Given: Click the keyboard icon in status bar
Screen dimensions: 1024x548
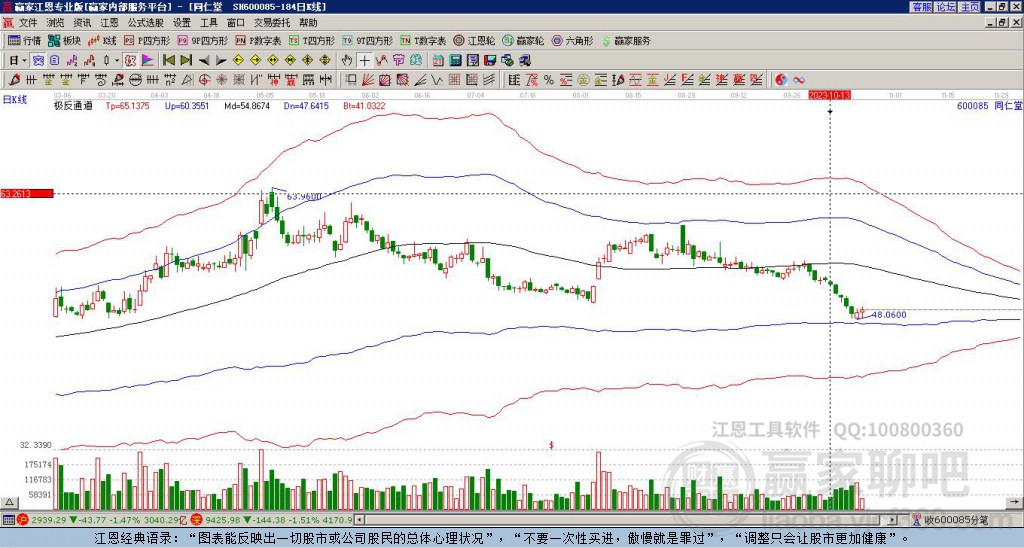Looking at the screenshot, I should [8, 520].
